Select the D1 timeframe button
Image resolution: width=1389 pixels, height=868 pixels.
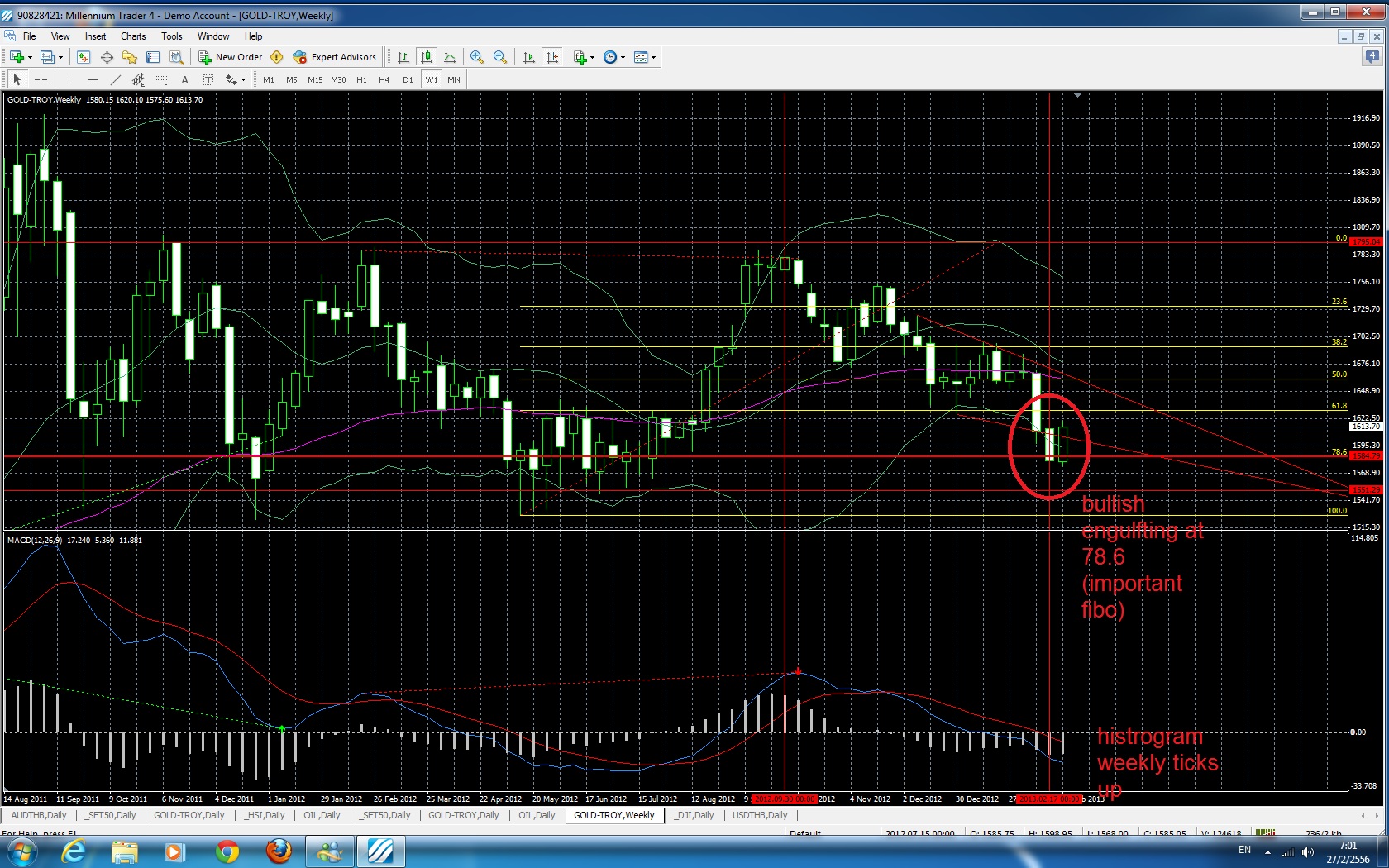(x=408, y=79)
